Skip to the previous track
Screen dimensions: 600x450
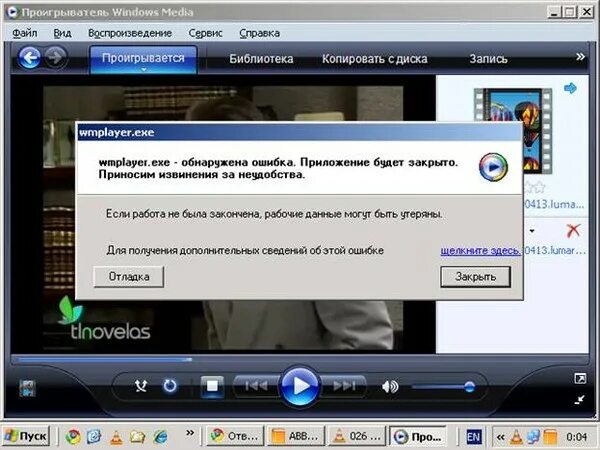256,386
